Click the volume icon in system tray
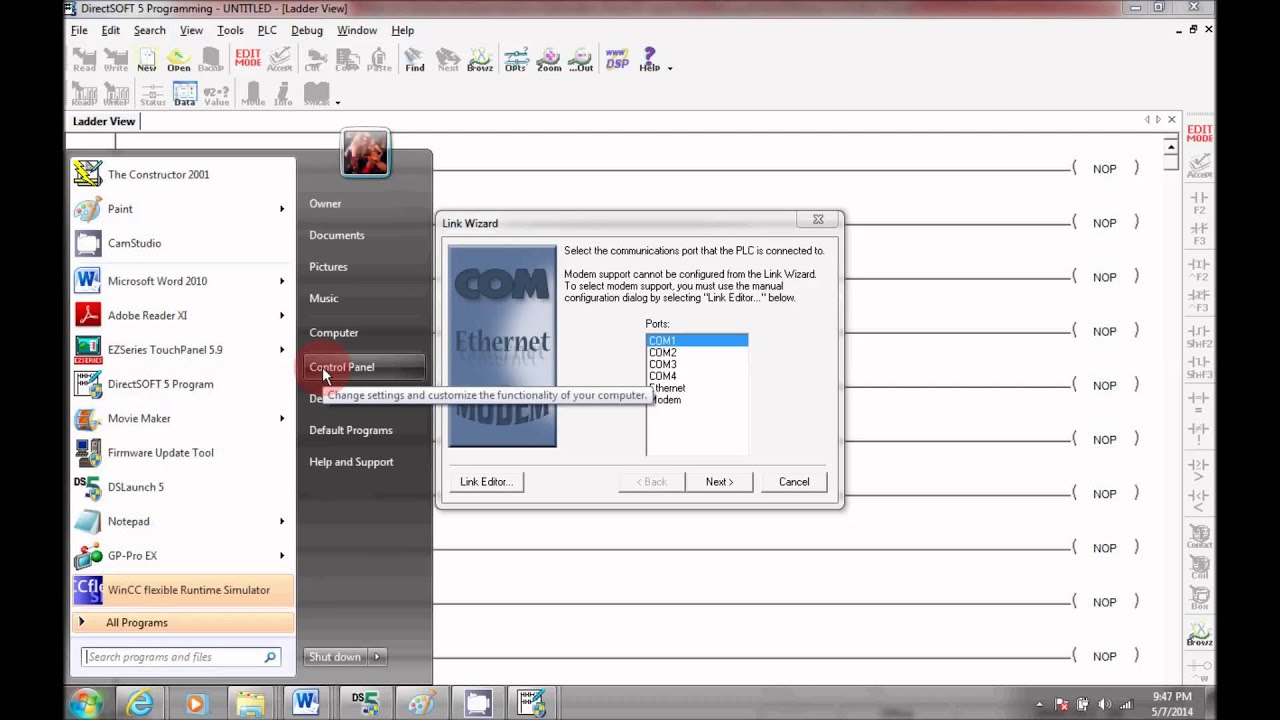Viewport: 1280px width, 720px height. (x=1105, y=704)
